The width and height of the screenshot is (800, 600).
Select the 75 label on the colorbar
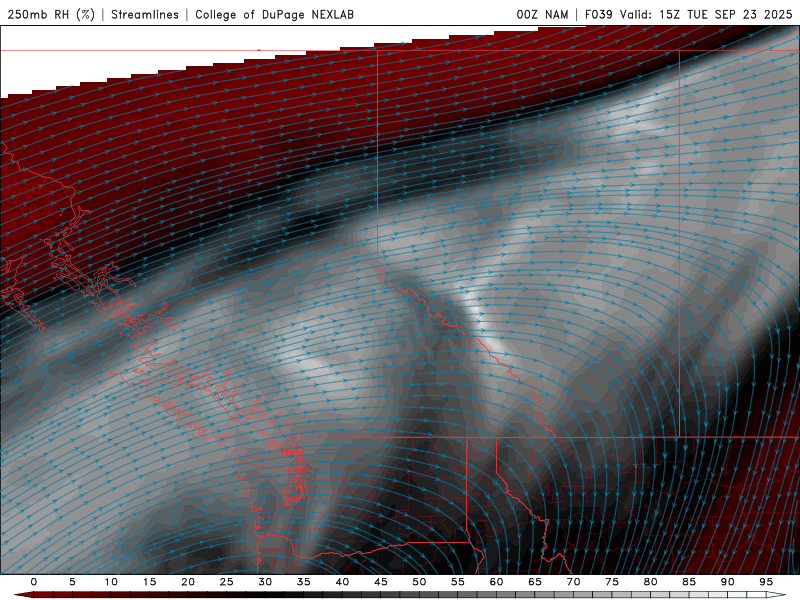(x=612, y=582)
